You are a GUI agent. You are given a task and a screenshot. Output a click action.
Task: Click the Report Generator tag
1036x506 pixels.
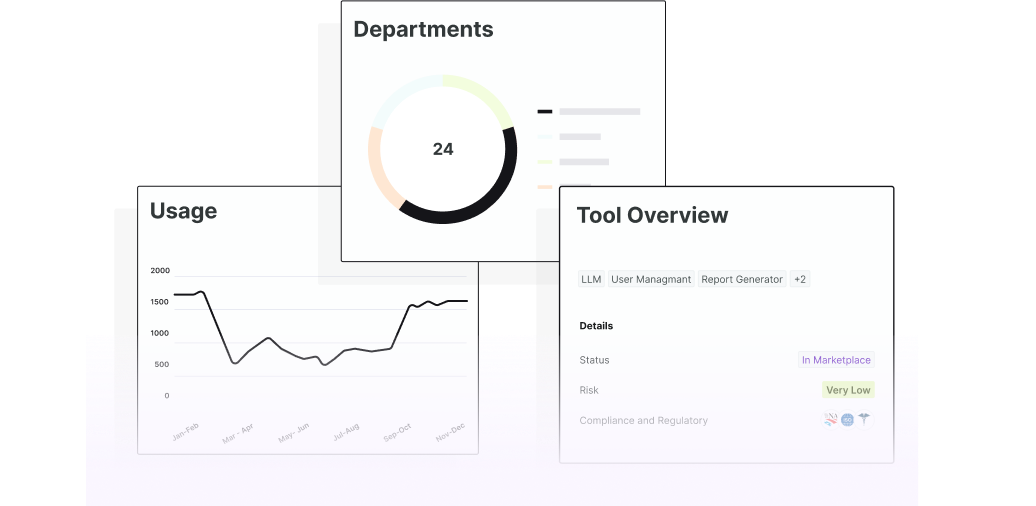742,280
